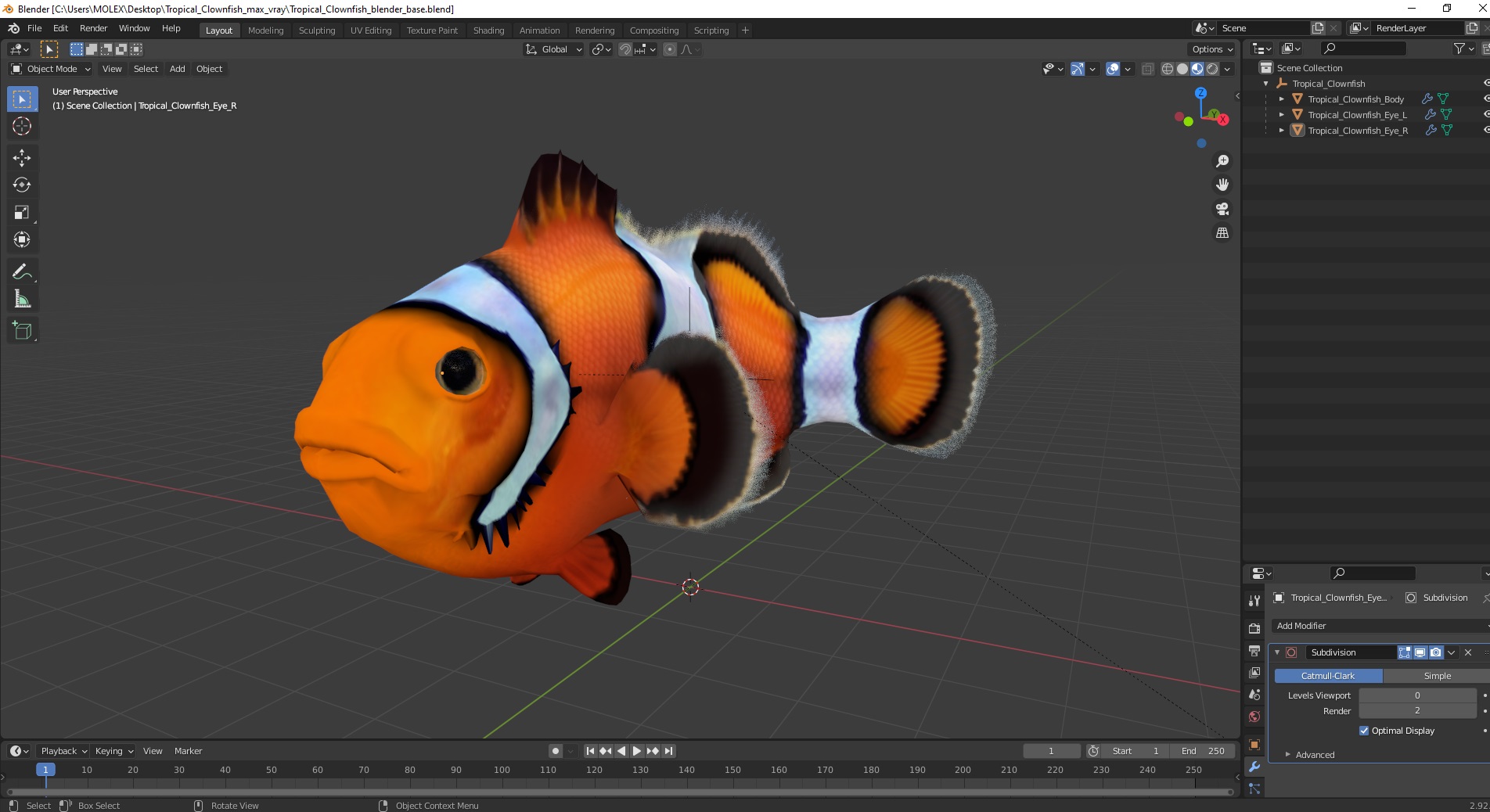The height and width of the screenshot is (812, 1490).
Task: Toggle auto keying record button
Action: click(556, 751)
